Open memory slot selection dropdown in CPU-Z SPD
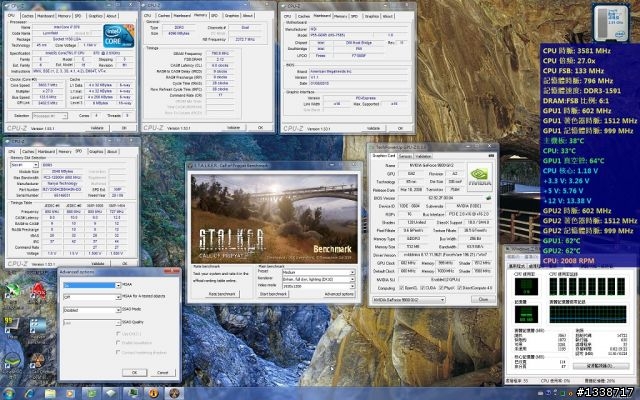This screenshot has width=640, height=400. [x=24, y=165]
